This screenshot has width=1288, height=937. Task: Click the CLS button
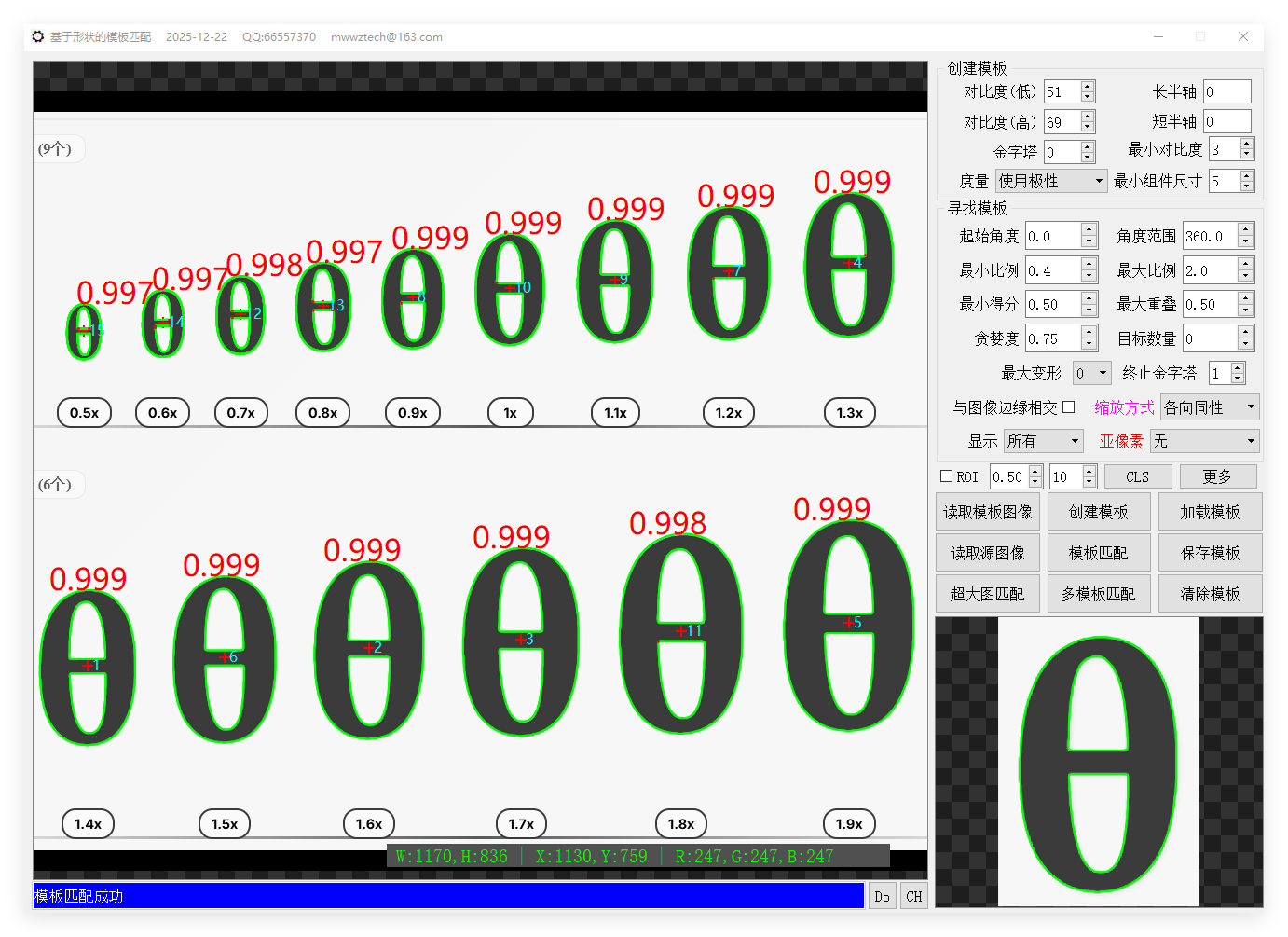(1137, 477)
